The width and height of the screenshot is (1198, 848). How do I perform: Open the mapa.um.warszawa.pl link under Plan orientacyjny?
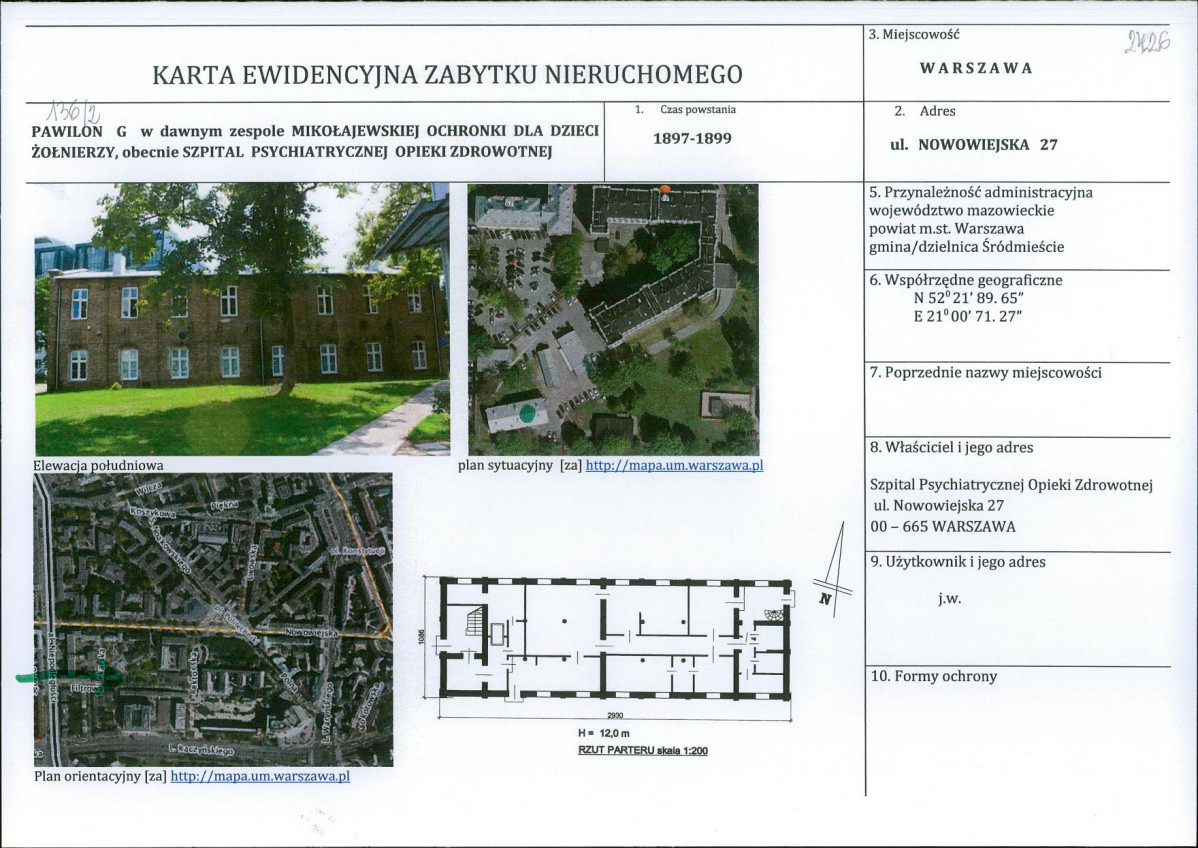(x=260, y=776)
